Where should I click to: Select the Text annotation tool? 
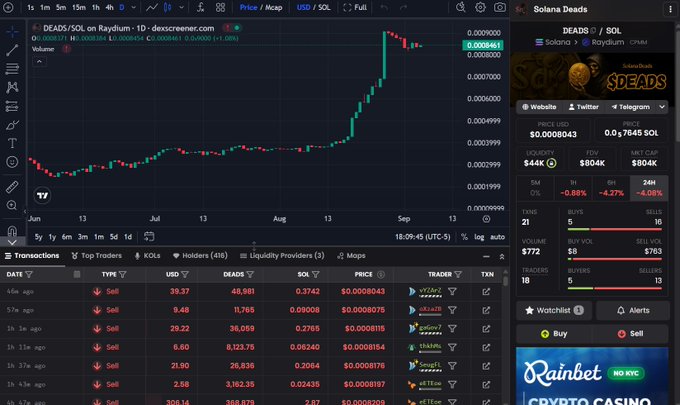pyautogui.click(x=12, y=143)
